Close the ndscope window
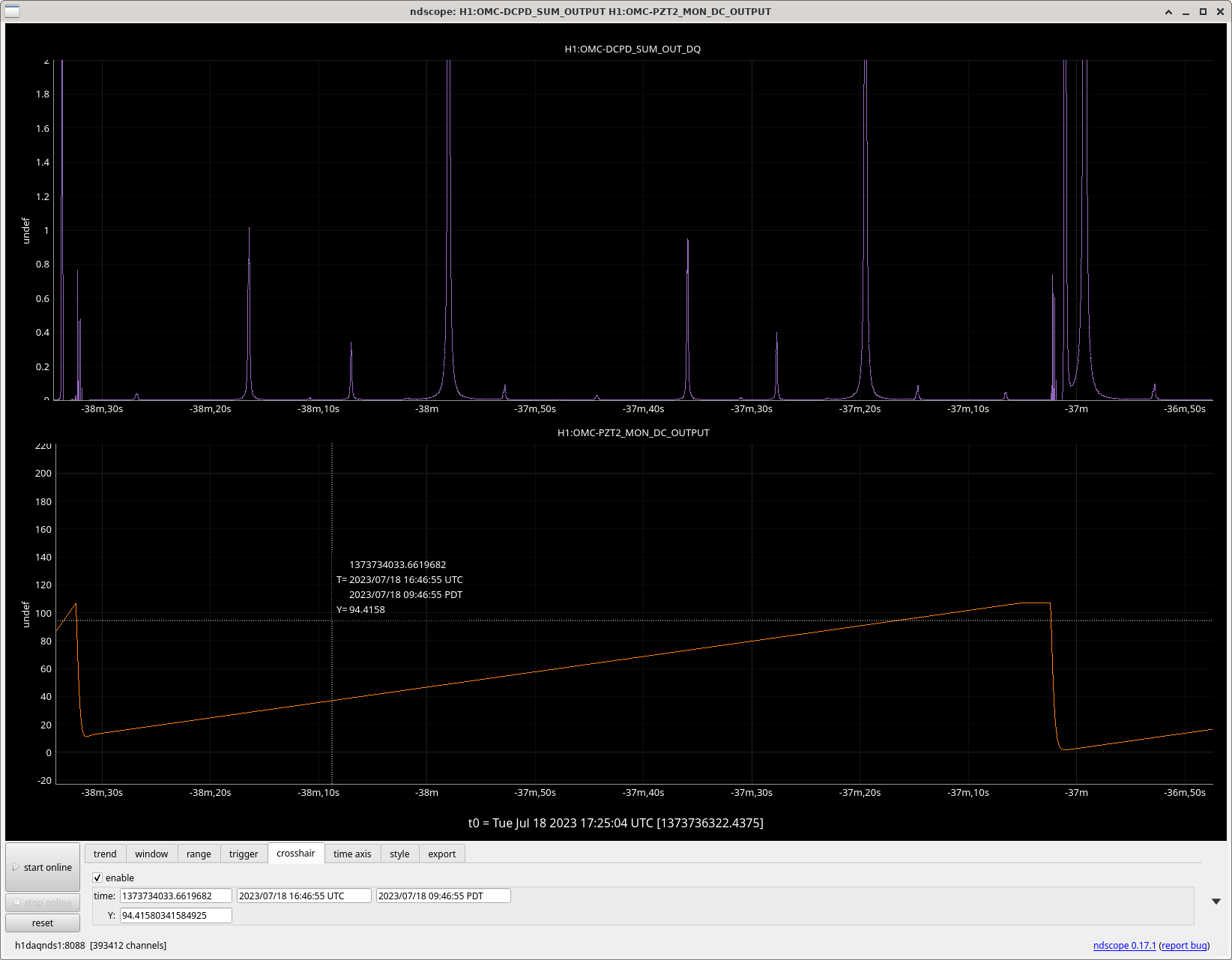1232x960 pixels. [x=1220, y=12]
